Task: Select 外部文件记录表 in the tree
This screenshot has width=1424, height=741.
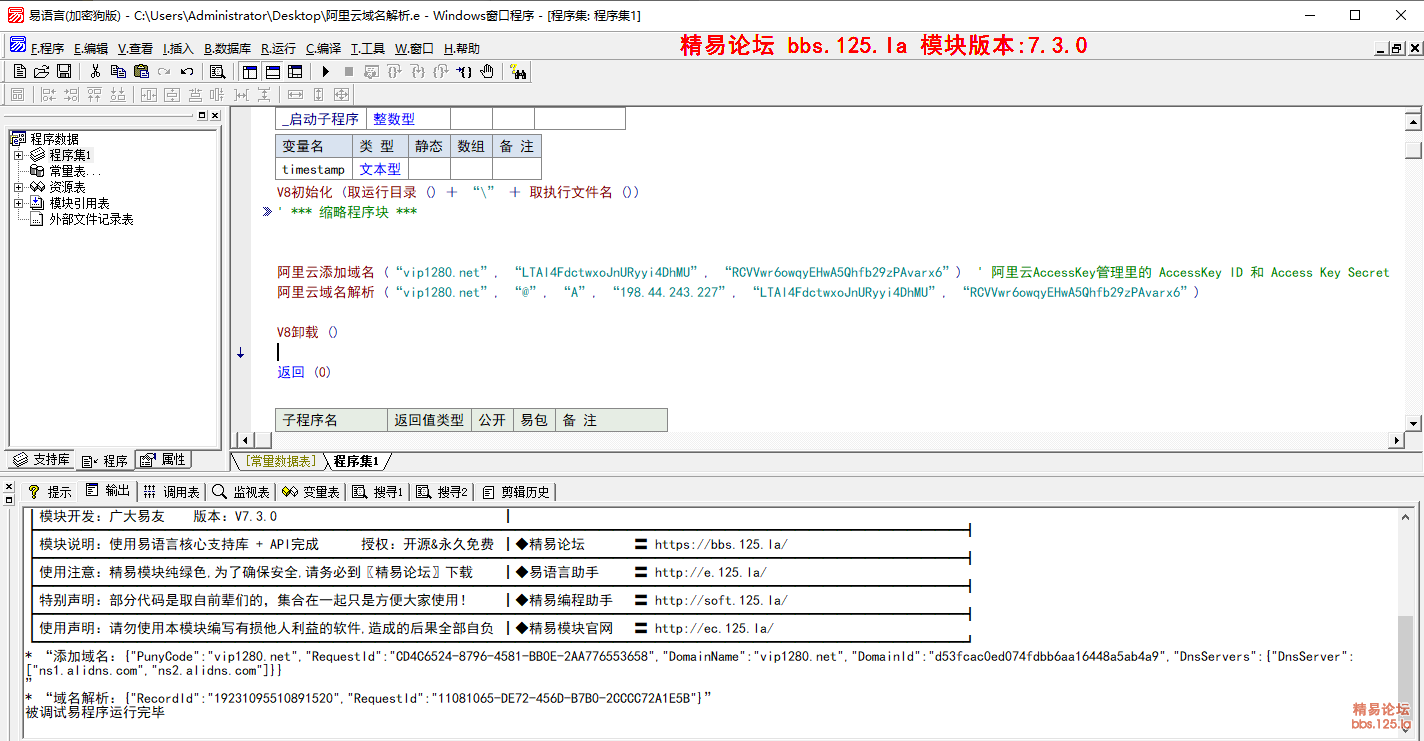Action: [91, 219]
